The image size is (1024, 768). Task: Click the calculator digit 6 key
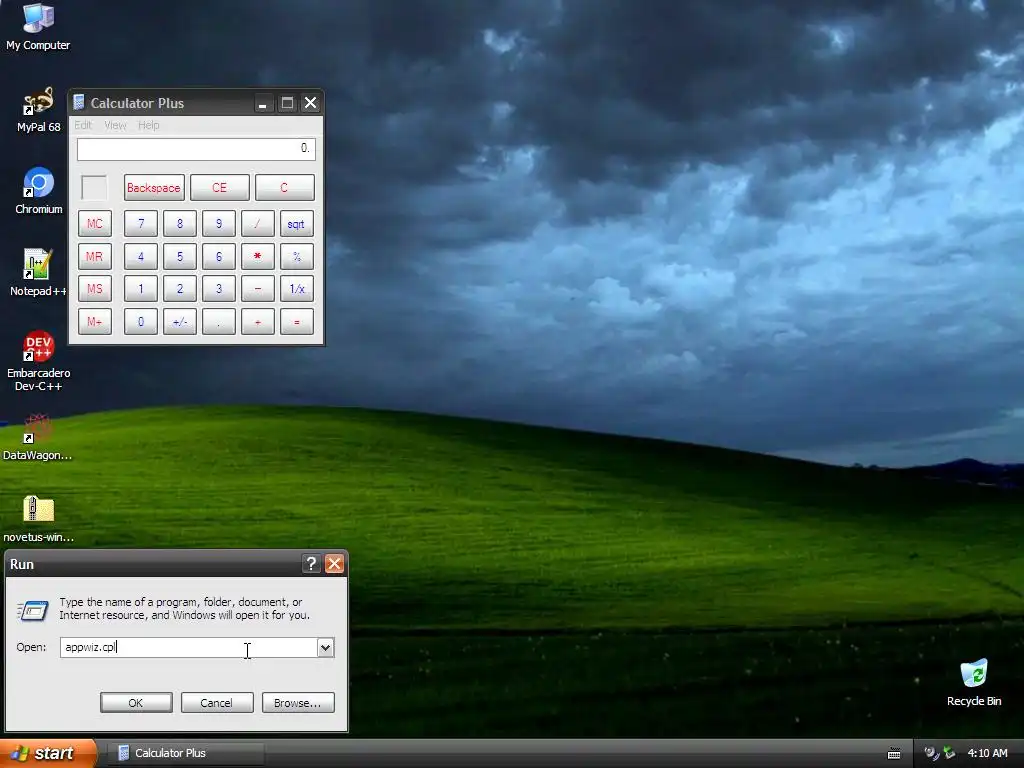point(219,256)
